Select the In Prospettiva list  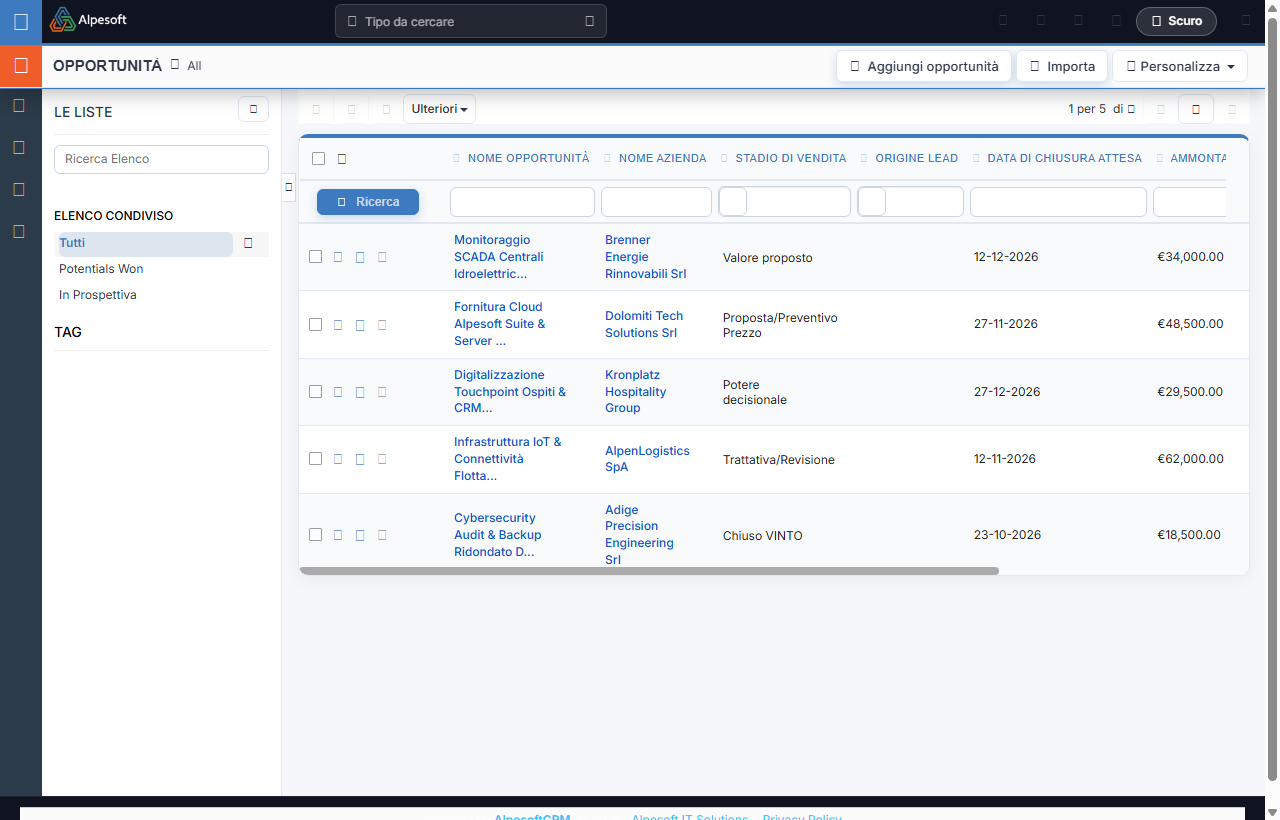[x=98, y=295]
